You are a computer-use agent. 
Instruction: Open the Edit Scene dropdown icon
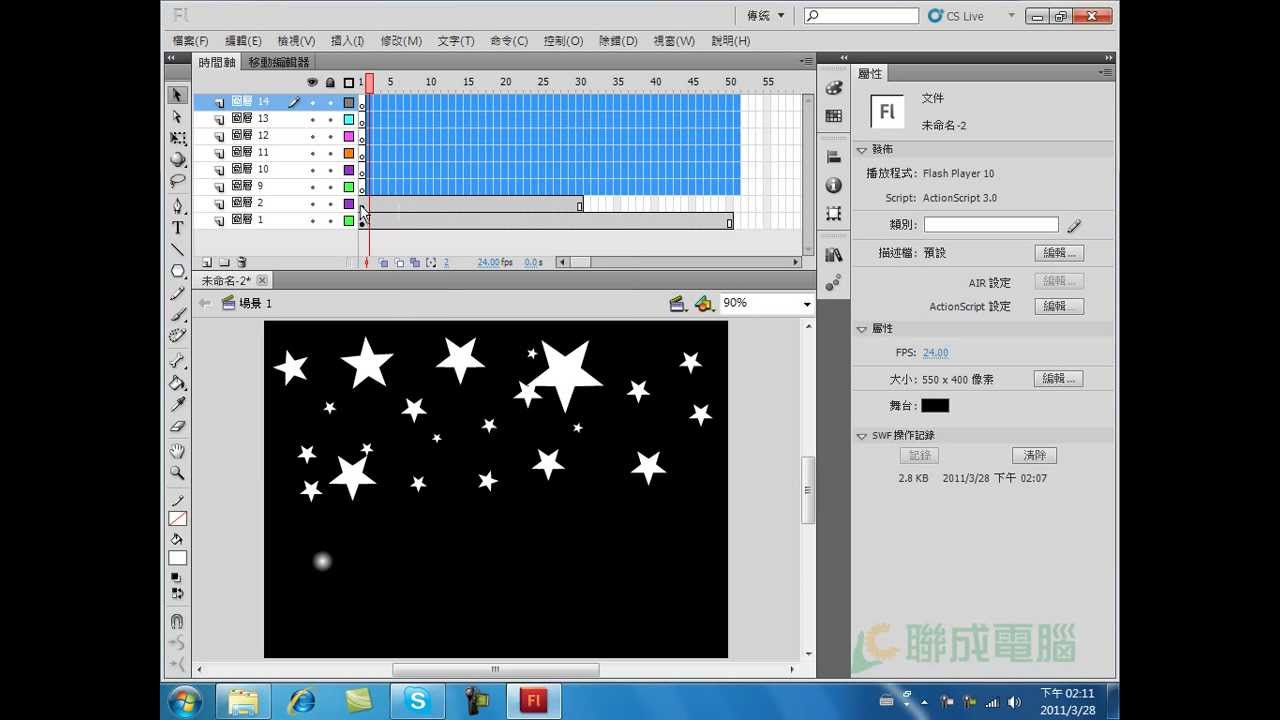[678, 303]
